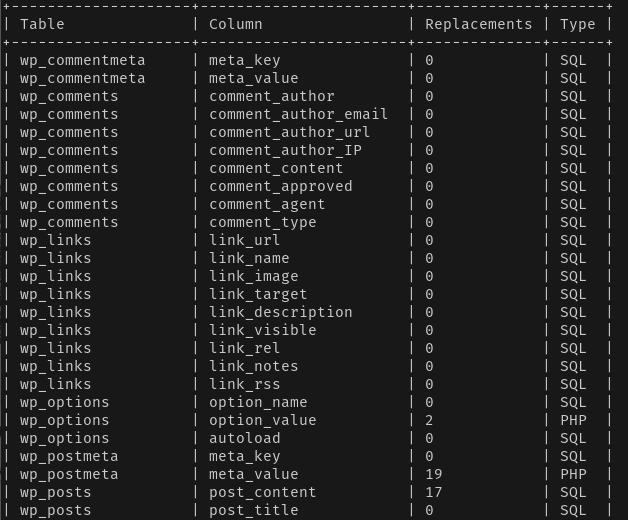Screen dimensions: 628x520
Task: Click the comment_author_IP entry
Action: (x=285, y=150)
